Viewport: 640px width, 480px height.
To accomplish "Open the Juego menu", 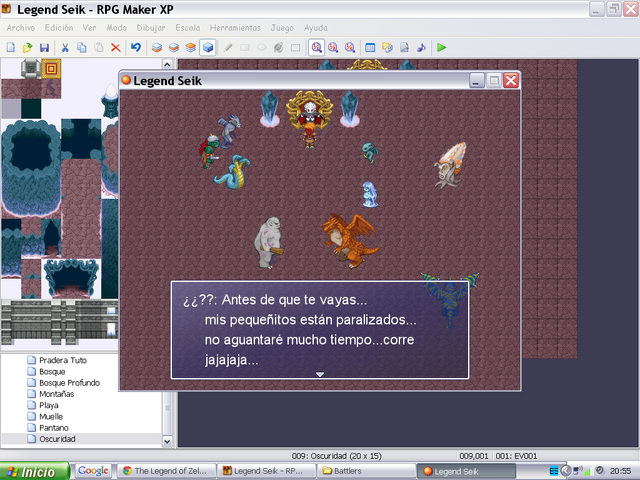I will coord(282,28).
